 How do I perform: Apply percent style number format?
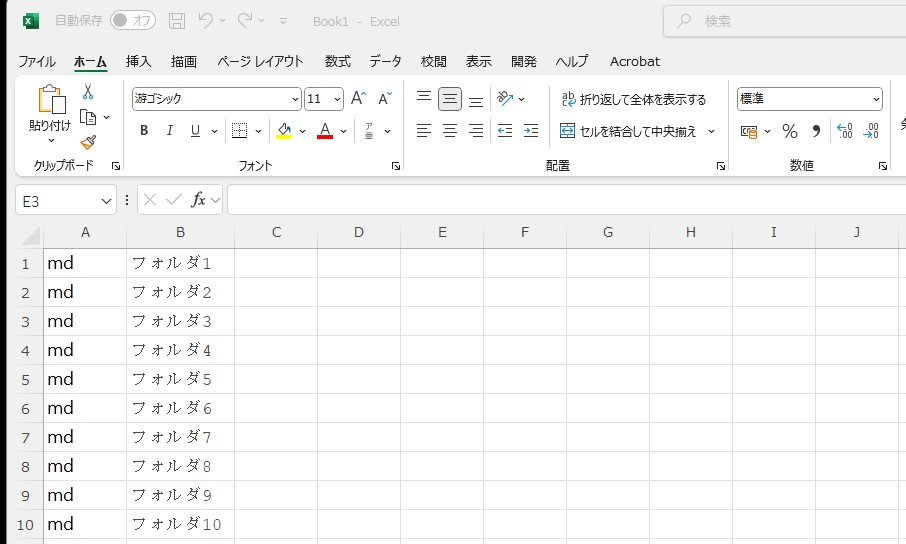coord(789,131)
